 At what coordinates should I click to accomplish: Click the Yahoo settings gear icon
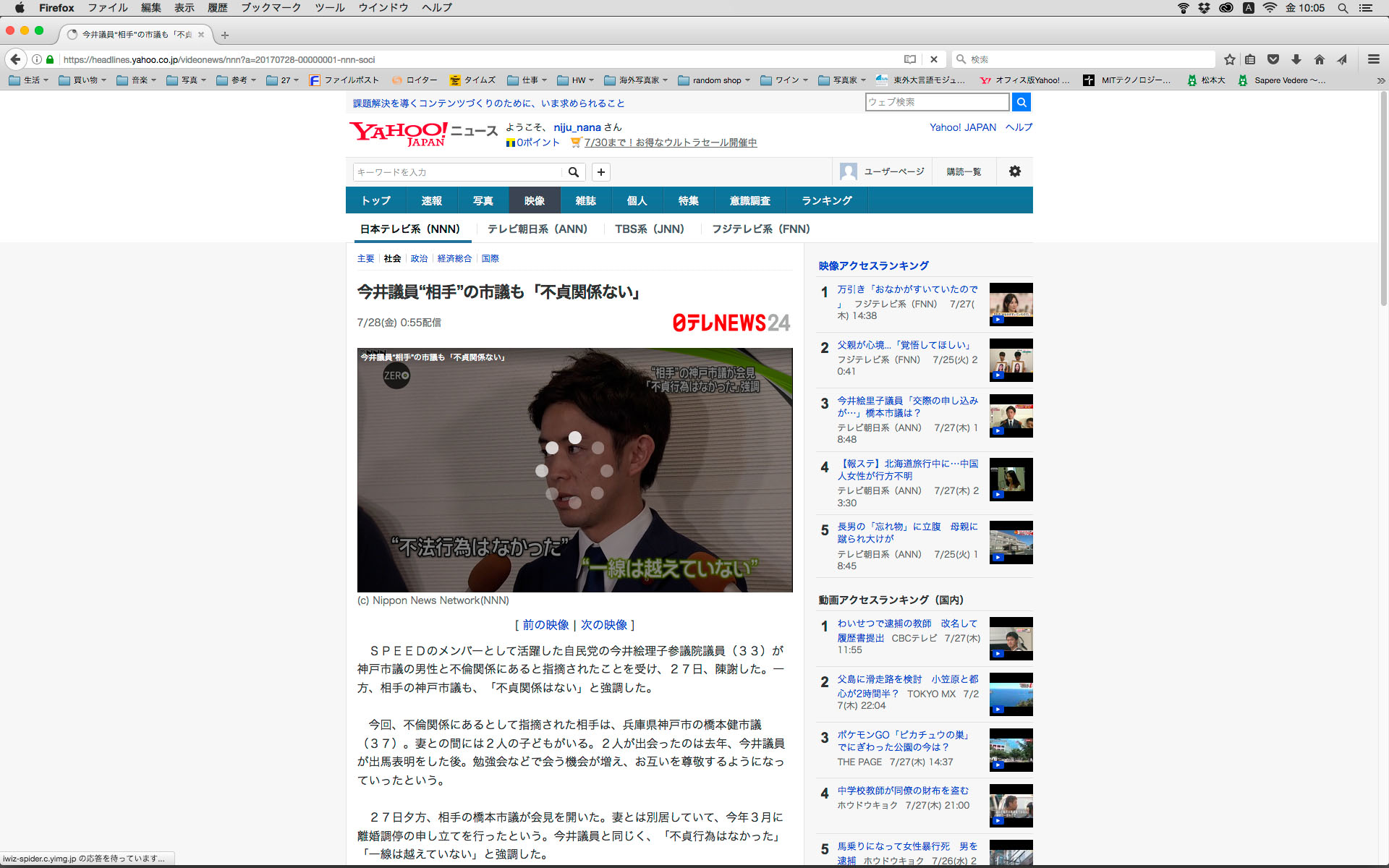click(1015, 171)
